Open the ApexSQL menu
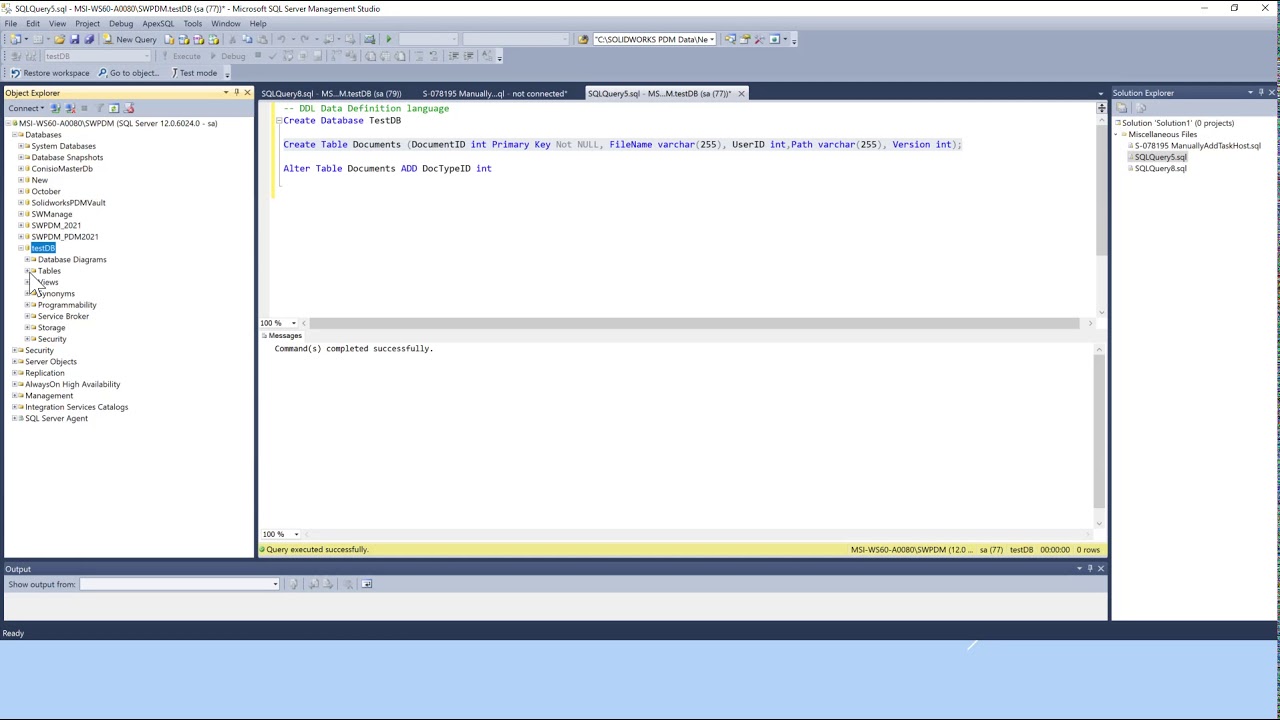This screenshot has height=720, width=1280. point(158,23)
